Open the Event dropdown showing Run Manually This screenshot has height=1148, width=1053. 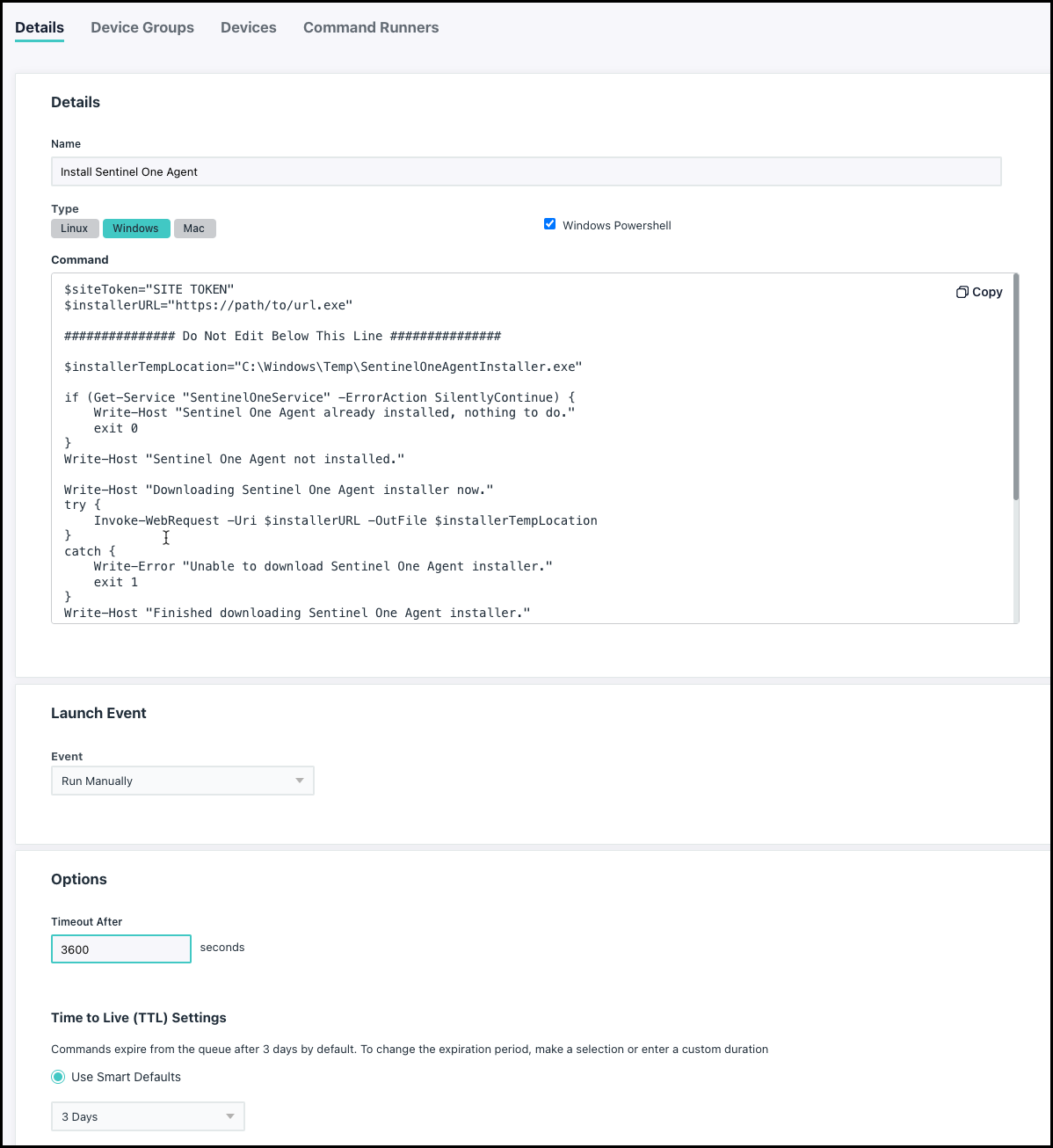[182, 781]
